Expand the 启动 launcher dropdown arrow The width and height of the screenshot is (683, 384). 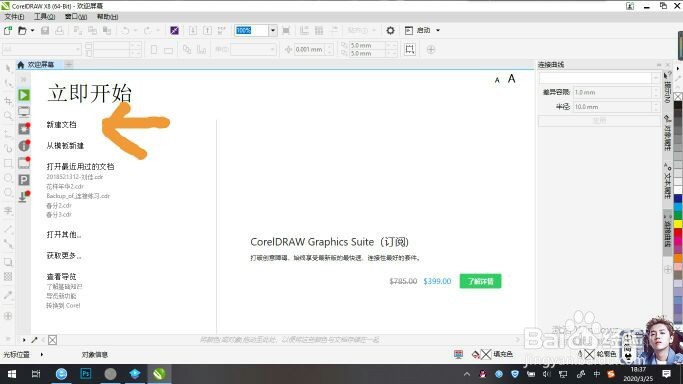click(x=438, y=30)
